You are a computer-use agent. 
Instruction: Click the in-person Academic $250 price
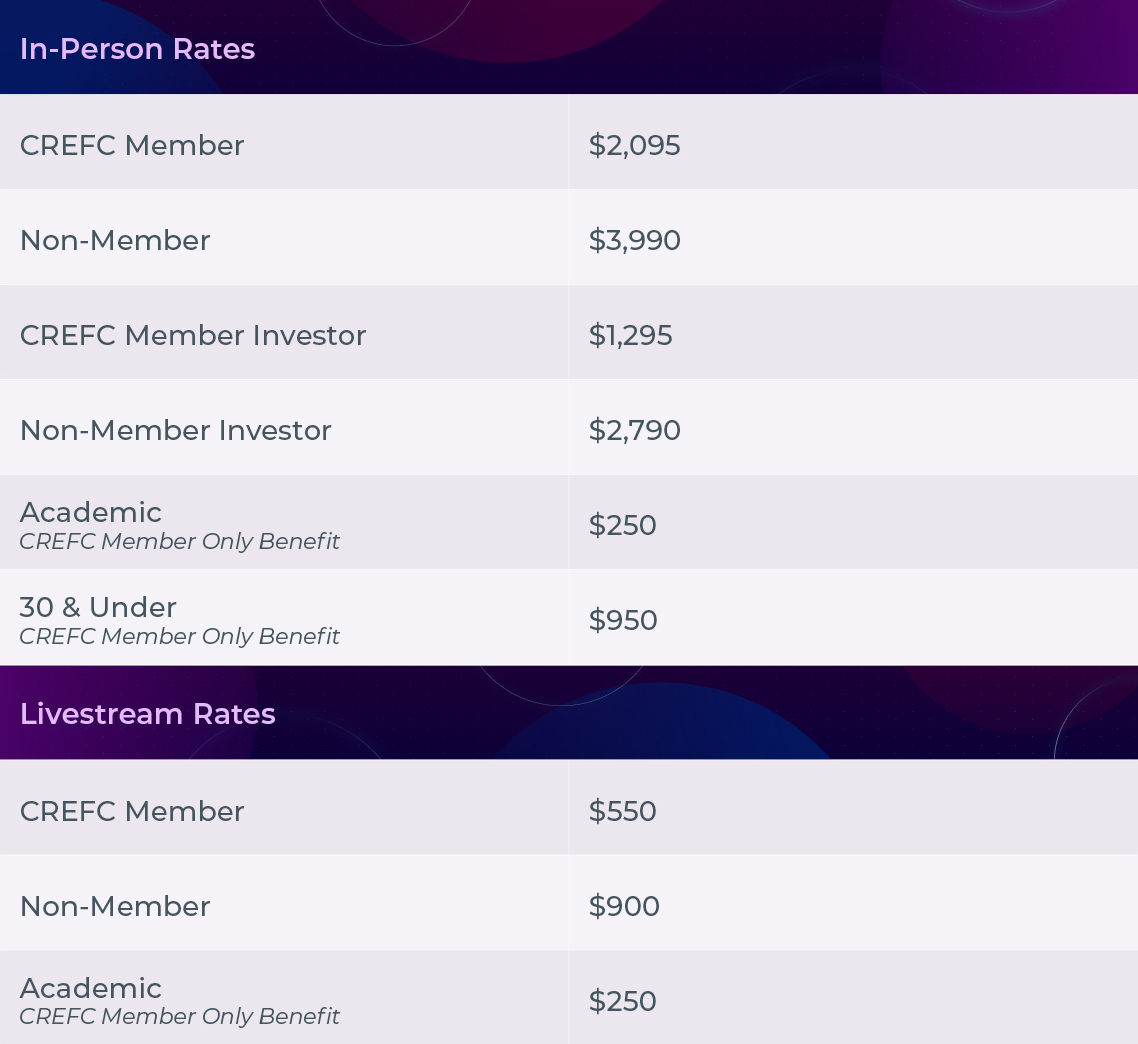tap(622, 526)
